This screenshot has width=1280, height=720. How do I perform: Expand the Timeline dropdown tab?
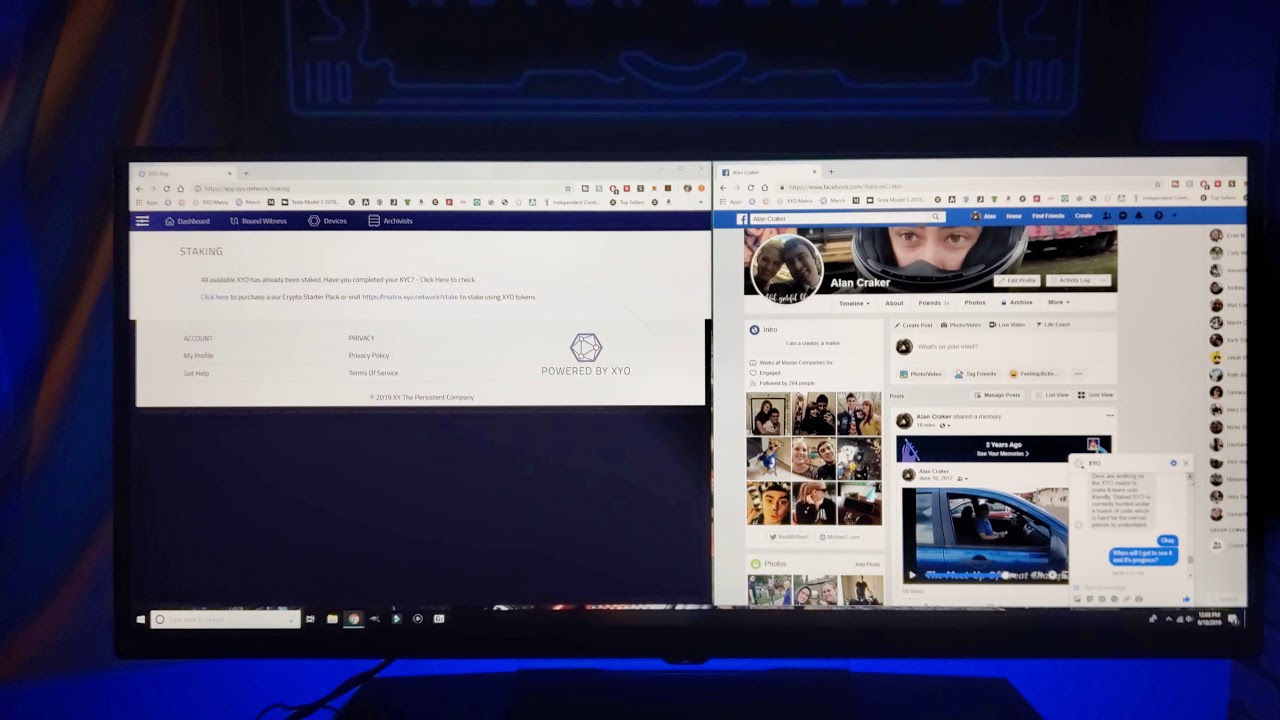click(853, 303)
